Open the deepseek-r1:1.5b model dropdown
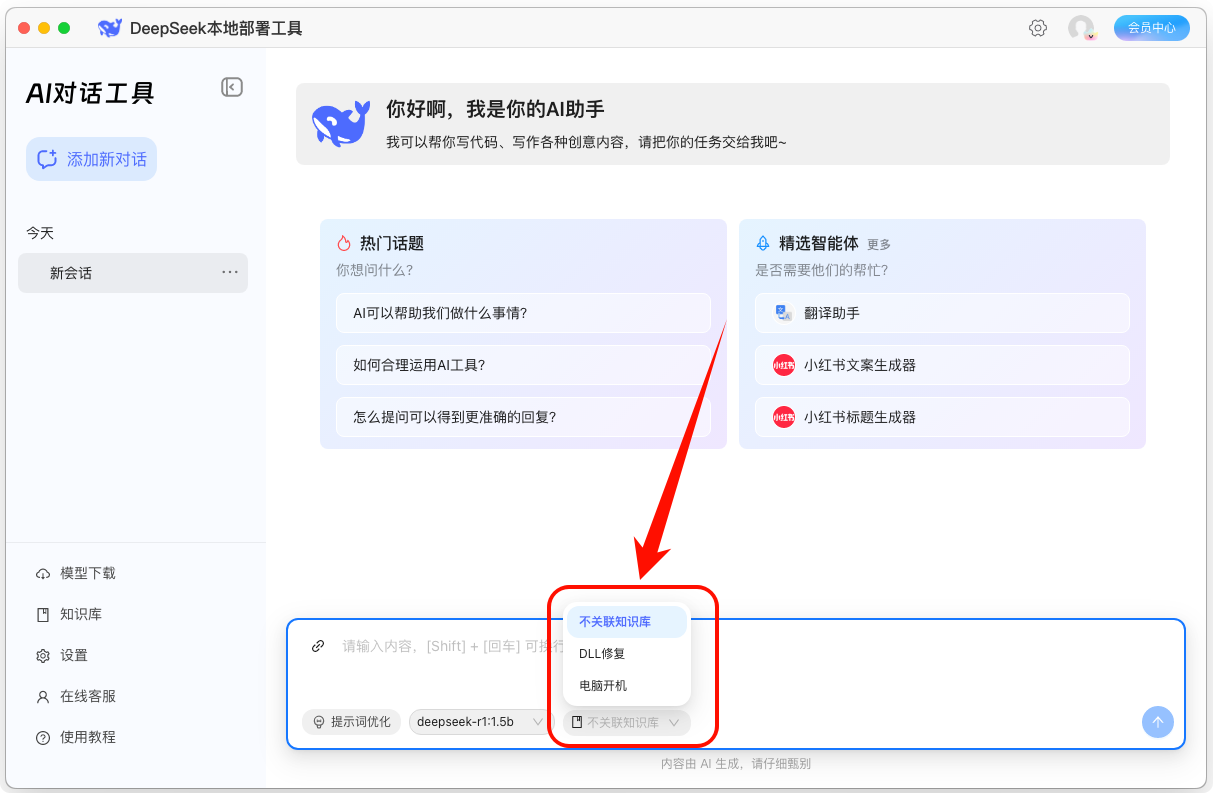Screen dimensions: 1213x793 (x=480, y=722)
